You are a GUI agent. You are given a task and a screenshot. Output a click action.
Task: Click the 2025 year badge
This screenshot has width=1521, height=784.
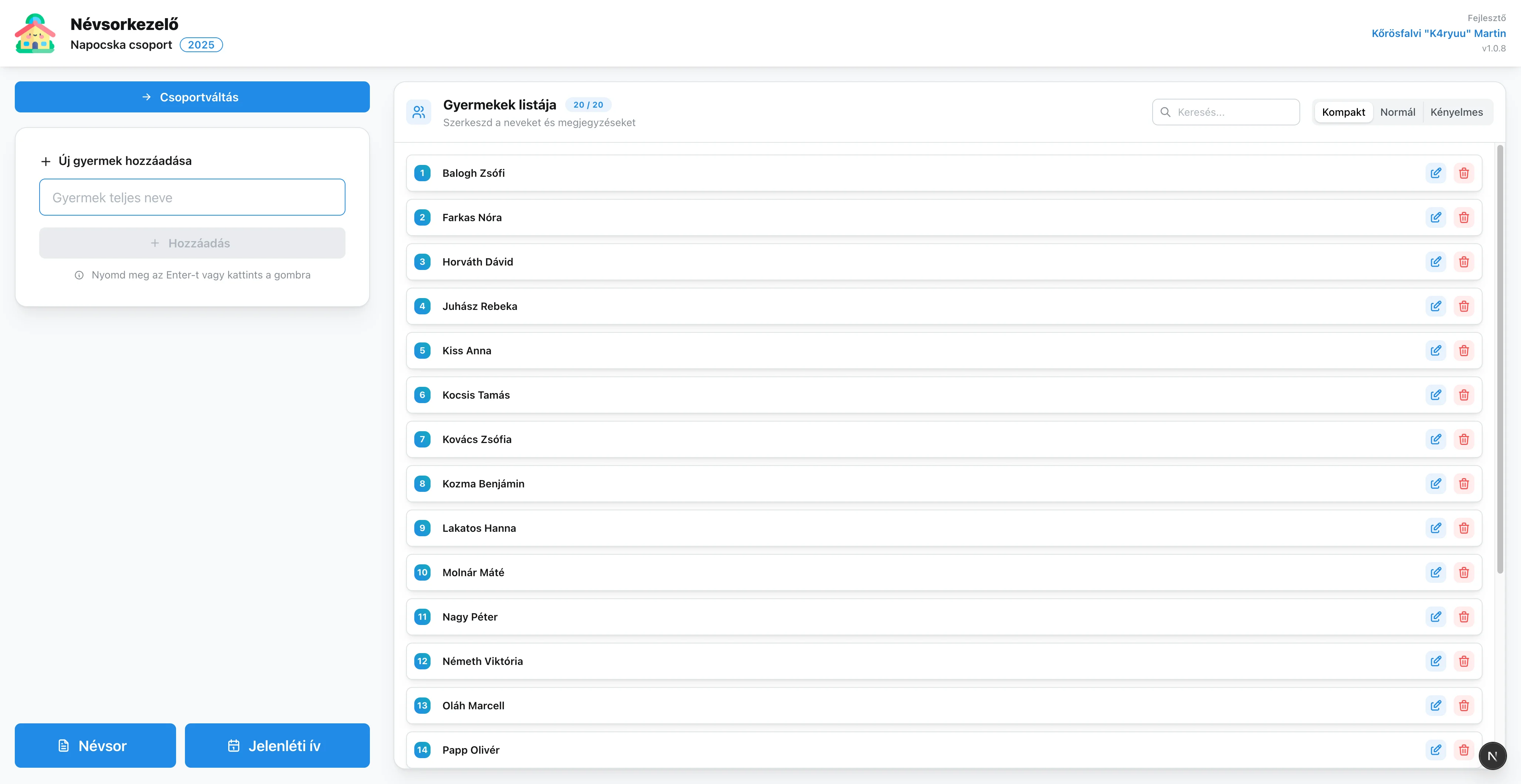201,45
